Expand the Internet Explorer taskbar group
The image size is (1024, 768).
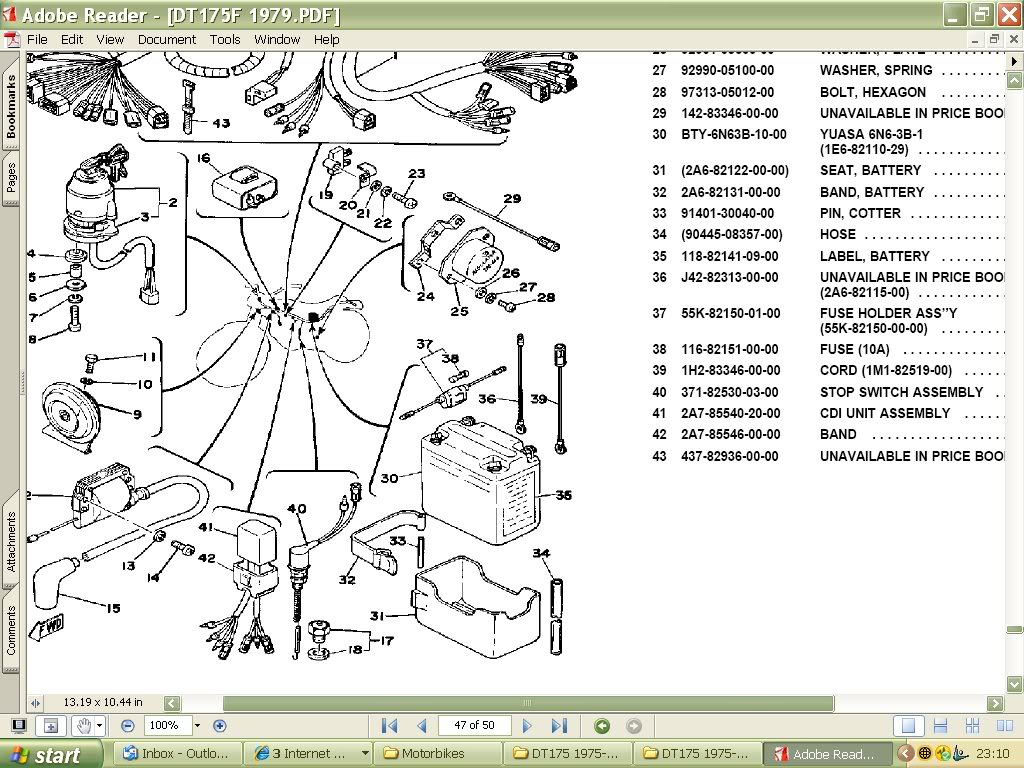pyautogui.click(x=365, y=754)
